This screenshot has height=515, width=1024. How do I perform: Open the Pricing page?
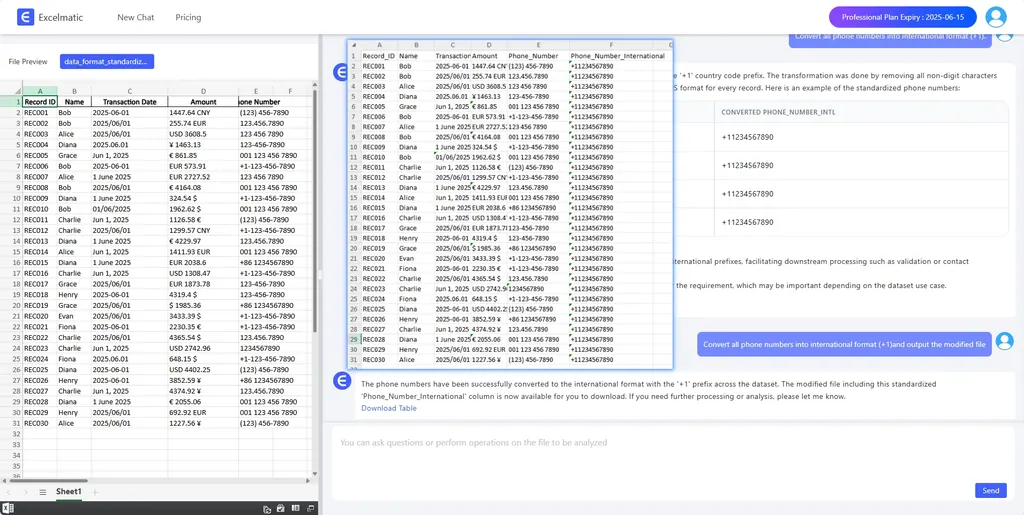click(x=188, y=17)
